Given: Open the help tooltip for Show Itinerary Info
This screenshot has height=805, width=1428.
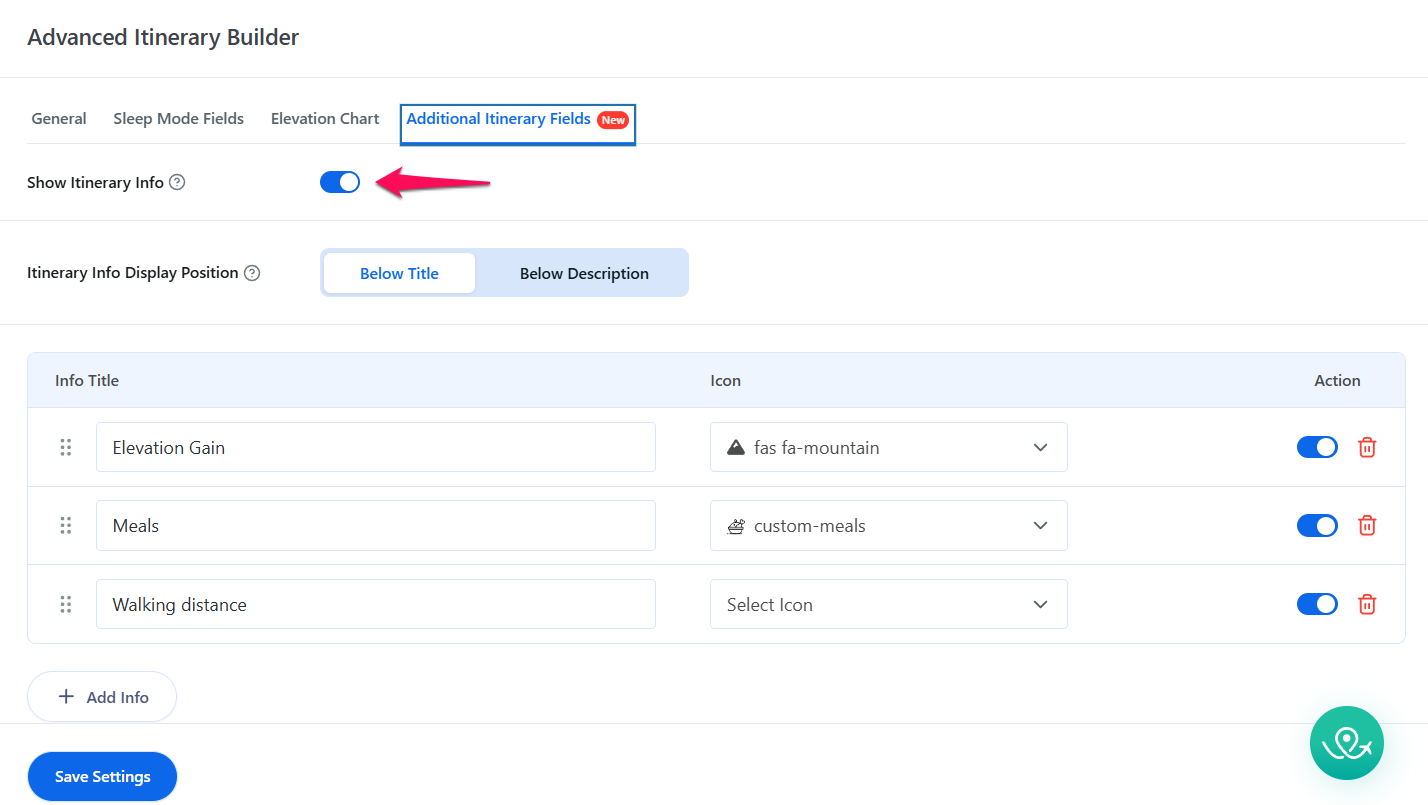Looking at the screenshot, I should point(177,182).
